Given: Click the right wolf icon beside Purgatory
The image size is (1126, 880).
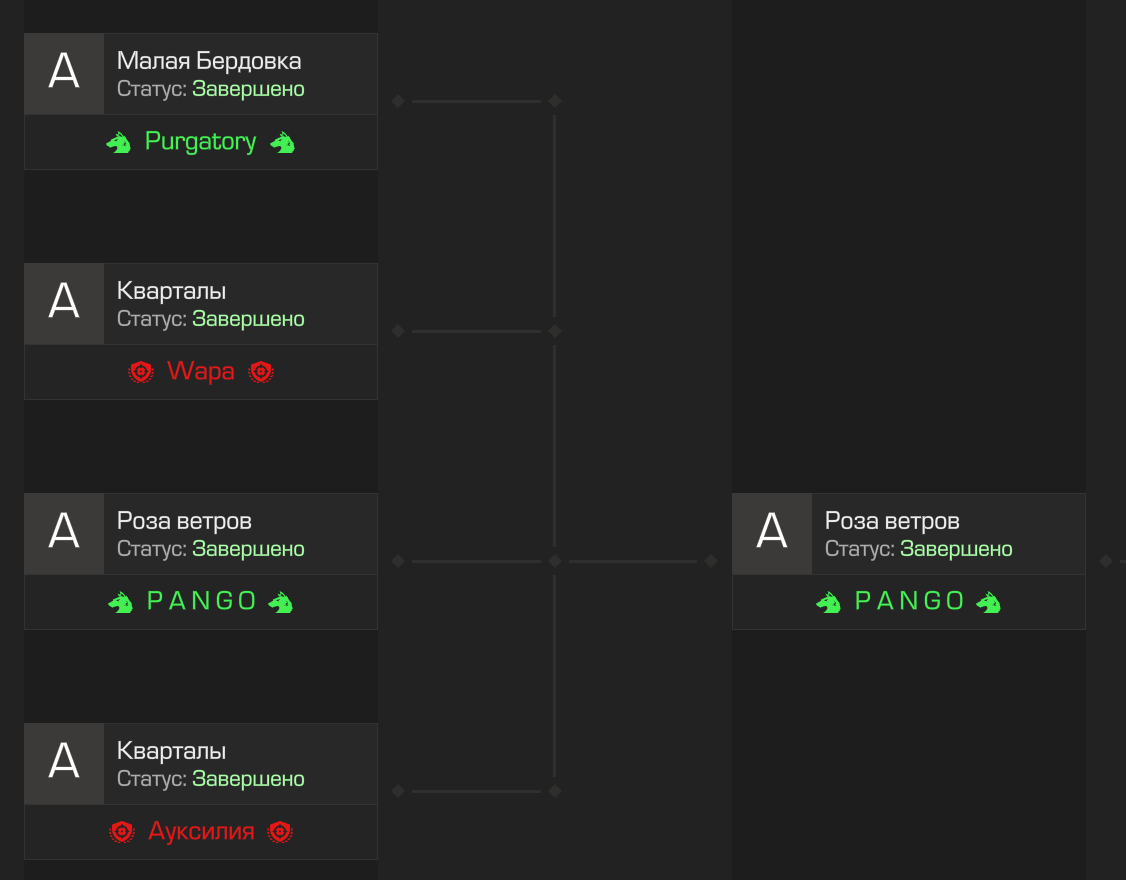Looking at the screenshot, I should click(x=283, y=143).
